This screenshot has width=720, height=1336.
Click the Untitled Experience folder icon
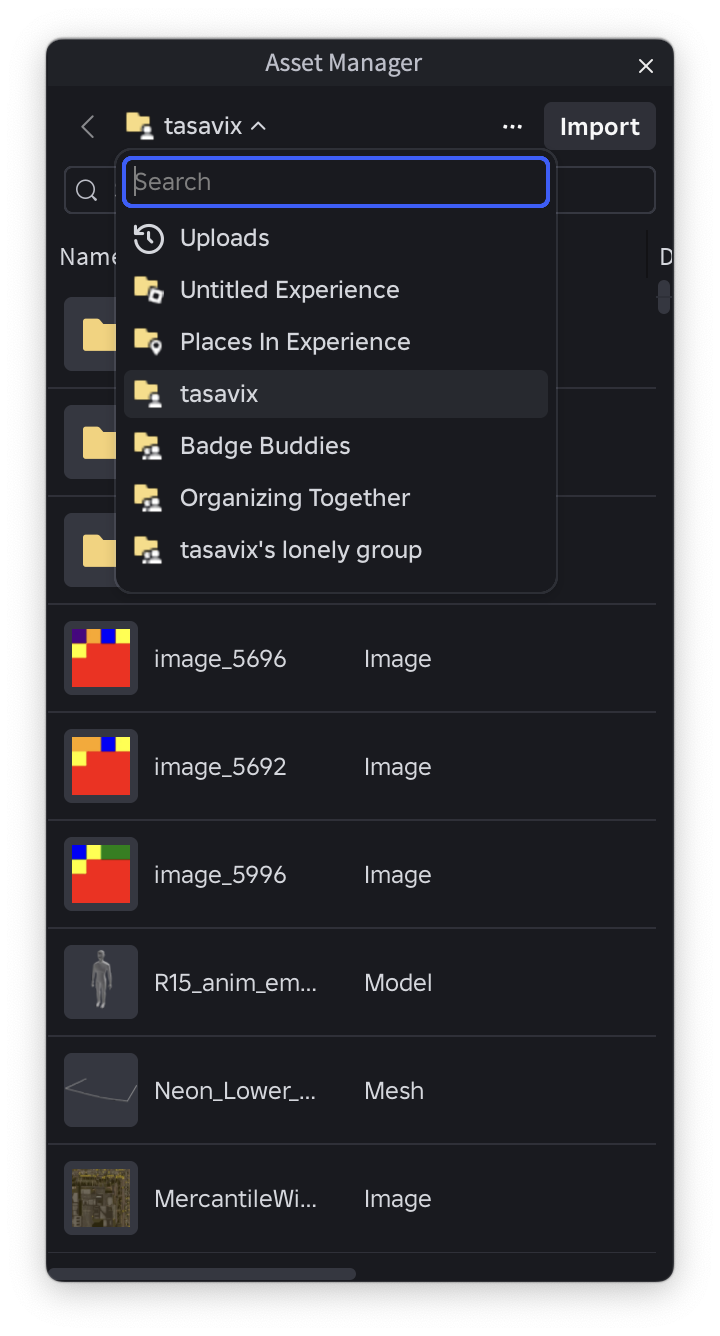pyautogui.click(x=148, y=290)
